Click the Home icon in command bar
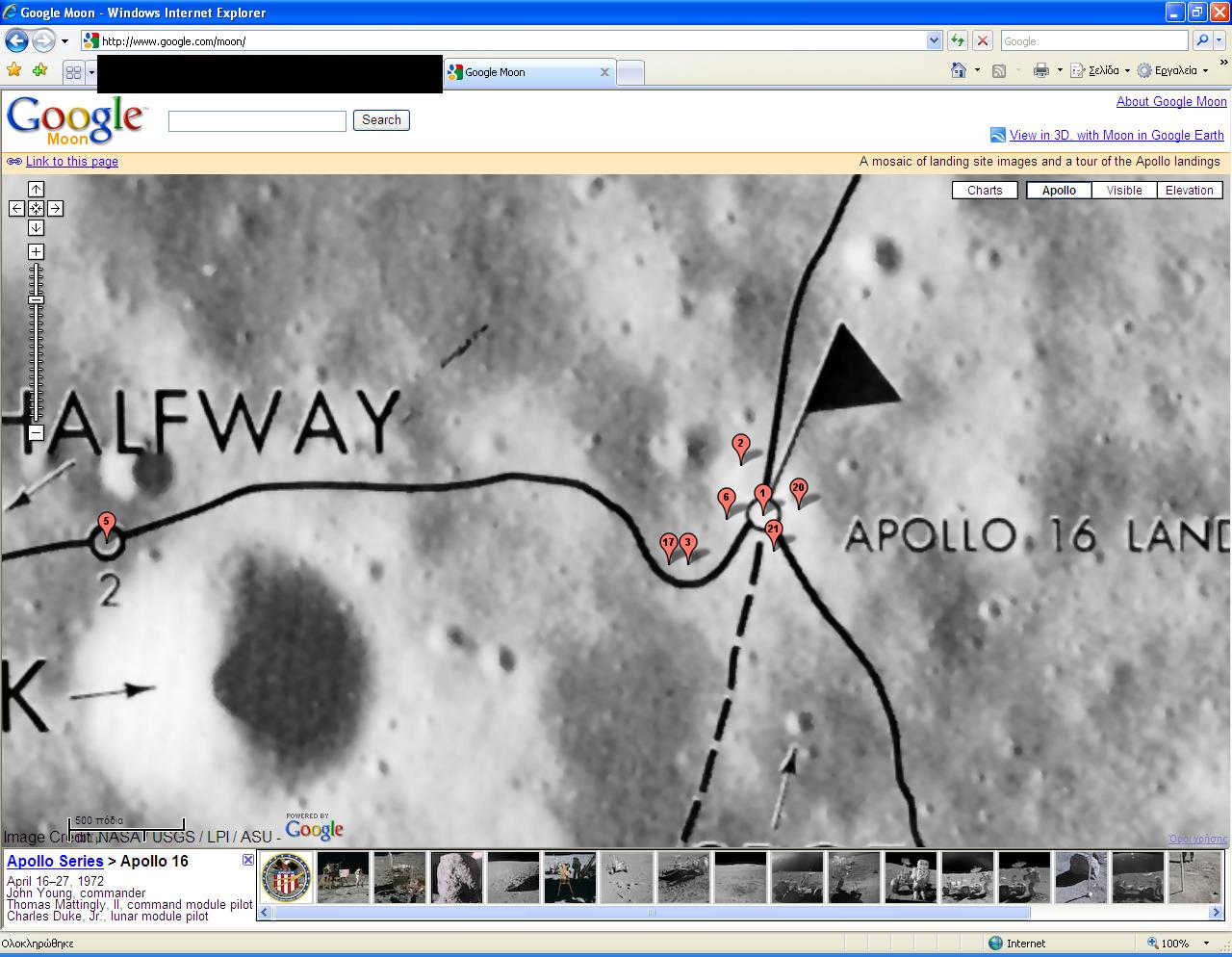 click(x=959, y=70)
